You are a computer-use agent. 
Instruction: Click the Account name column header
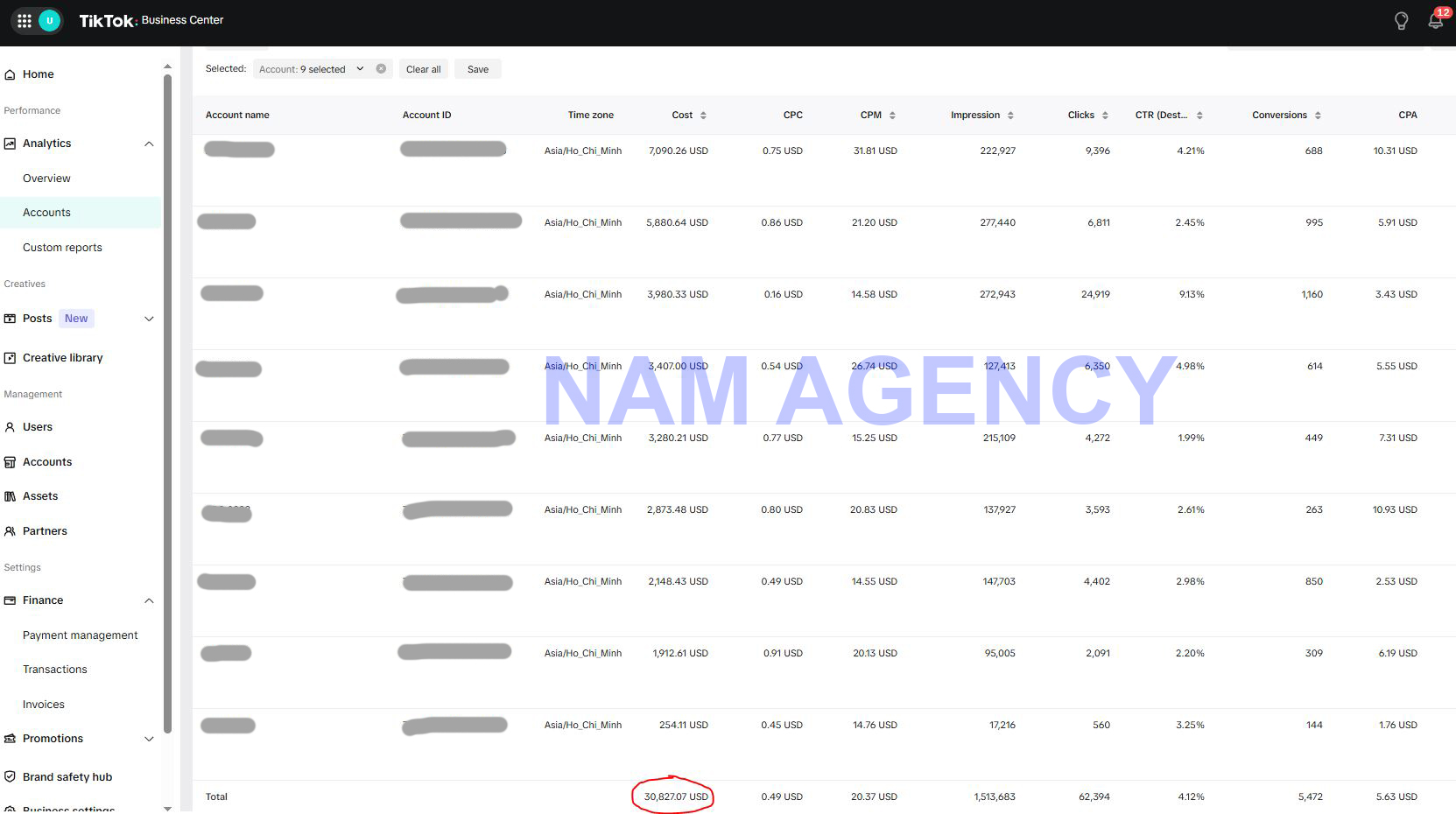pos(237,116)
